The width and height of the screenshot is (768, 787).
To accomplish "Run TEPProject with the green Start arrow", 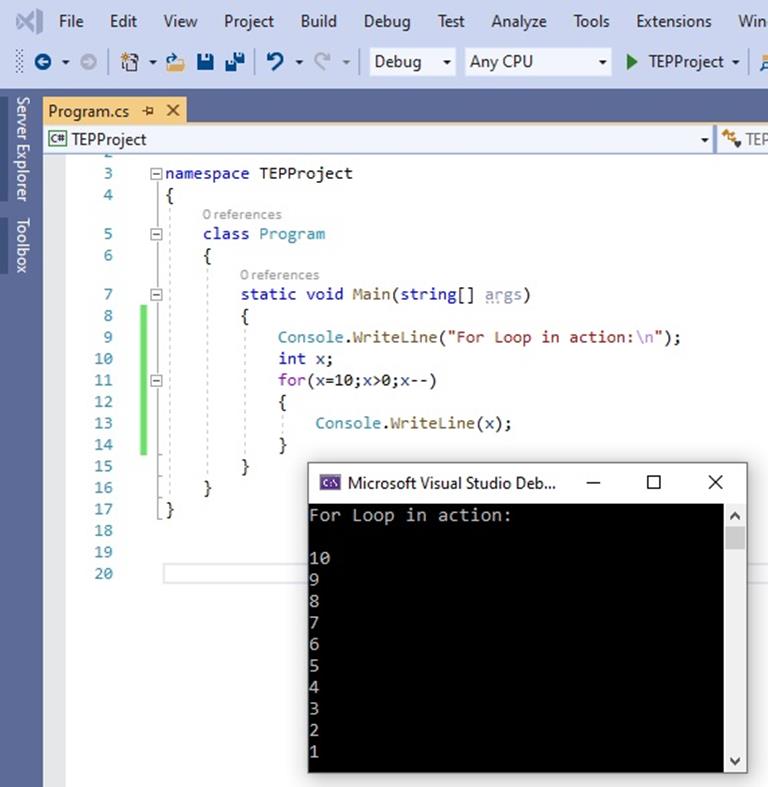I will (x=632, y=62).
